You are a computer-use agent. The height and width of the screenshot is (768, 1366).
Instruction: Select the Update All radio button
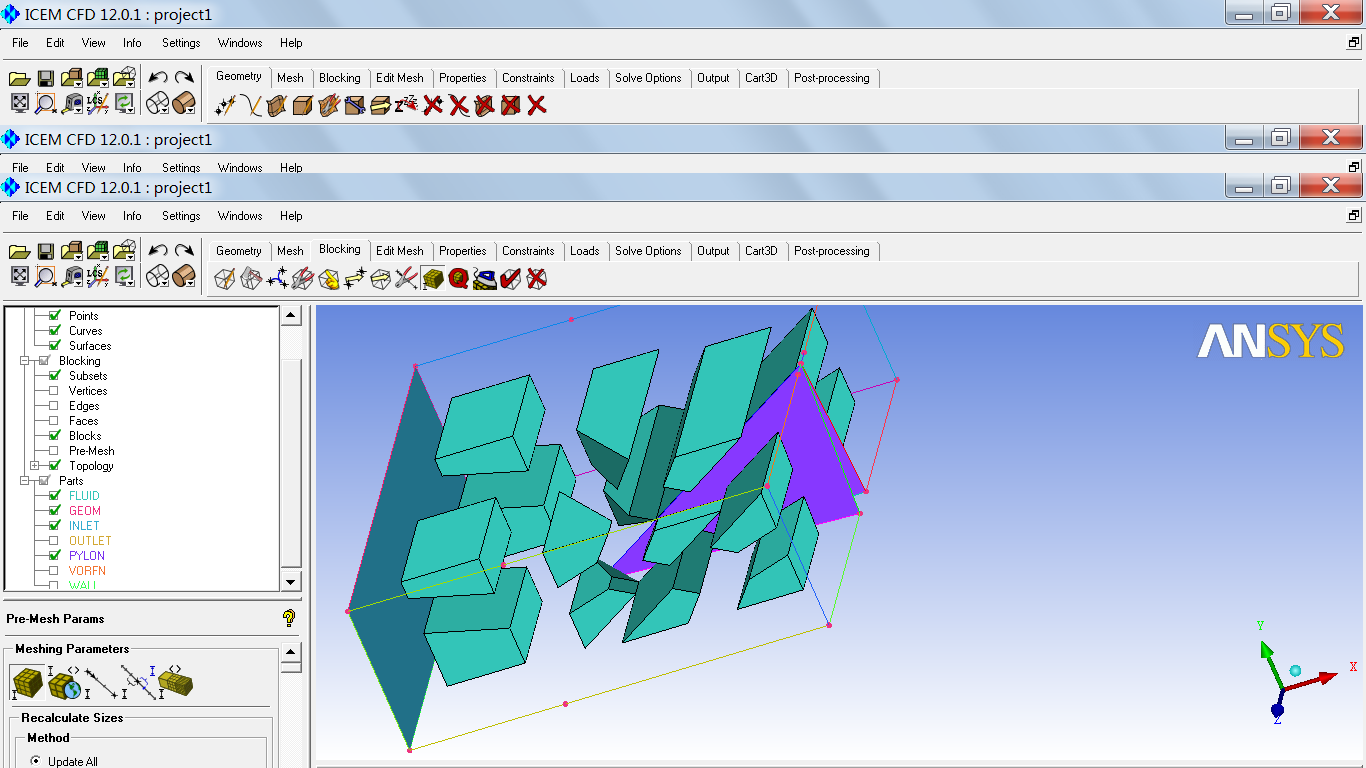click(36, 761)
